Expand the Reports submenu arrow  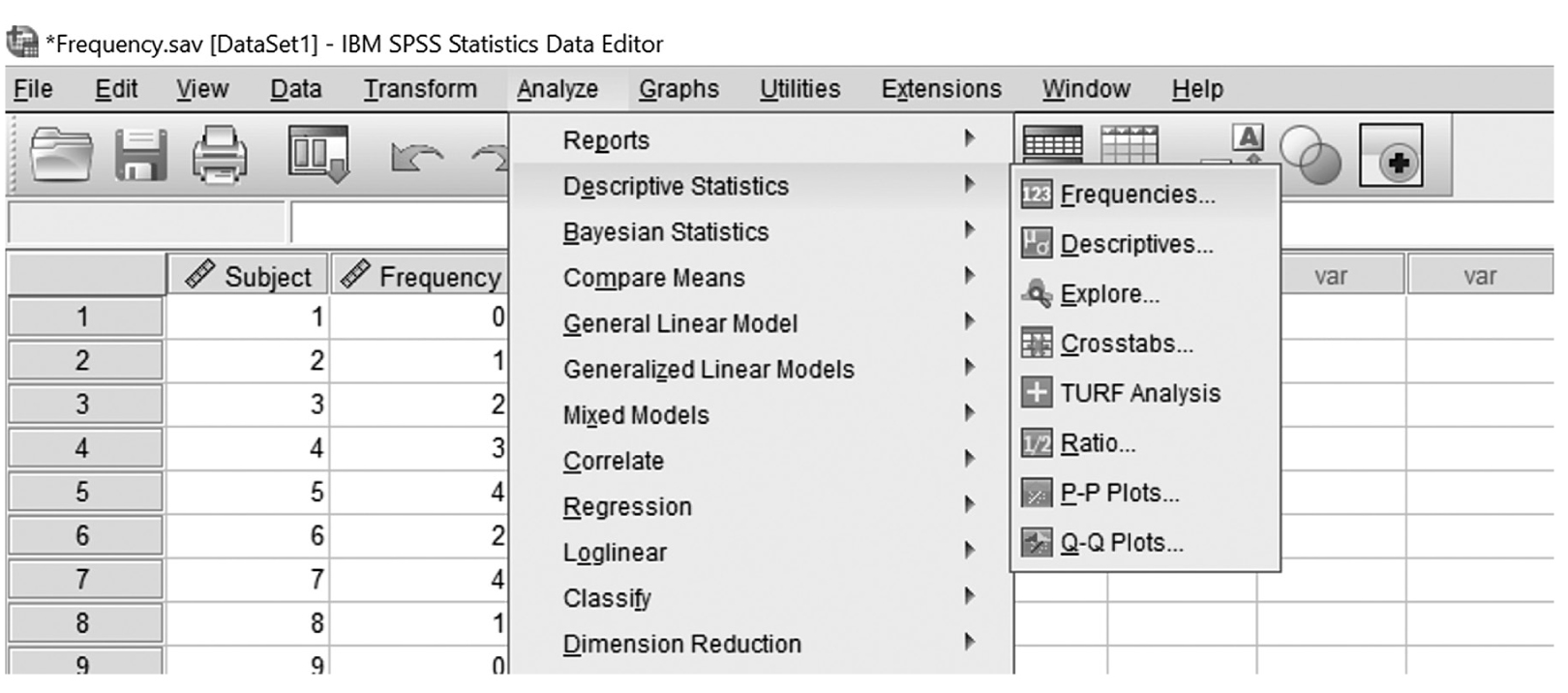click(969, 138)
